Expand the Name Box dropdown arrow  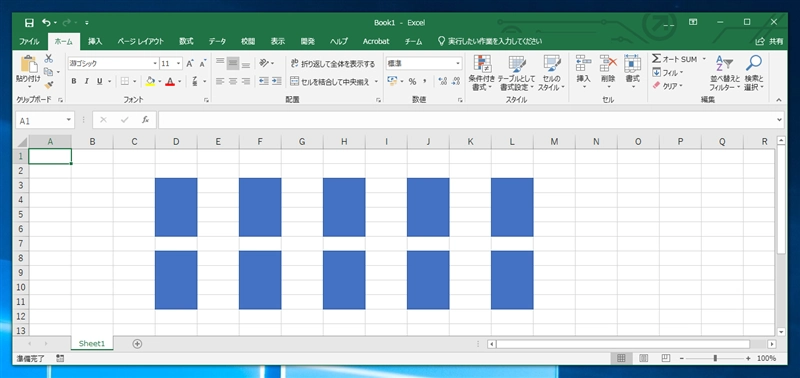tap(69, 121)
